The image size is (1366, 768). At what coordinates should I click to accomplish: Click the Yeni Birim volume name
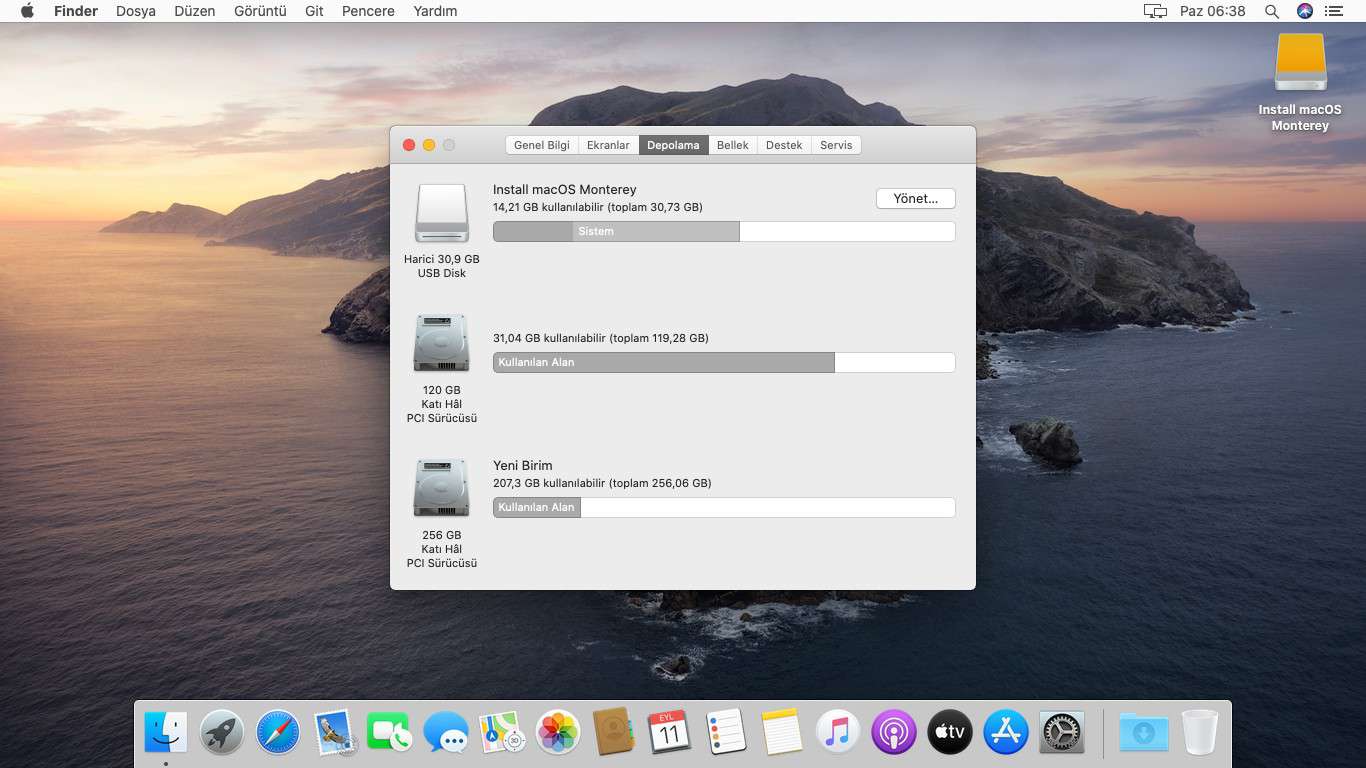523,466
